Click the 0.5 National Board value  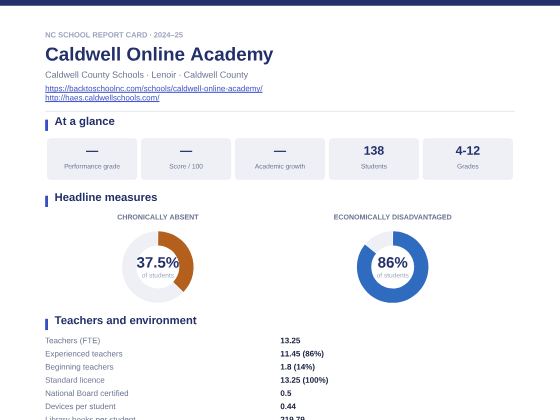click(x=286, y=394)
